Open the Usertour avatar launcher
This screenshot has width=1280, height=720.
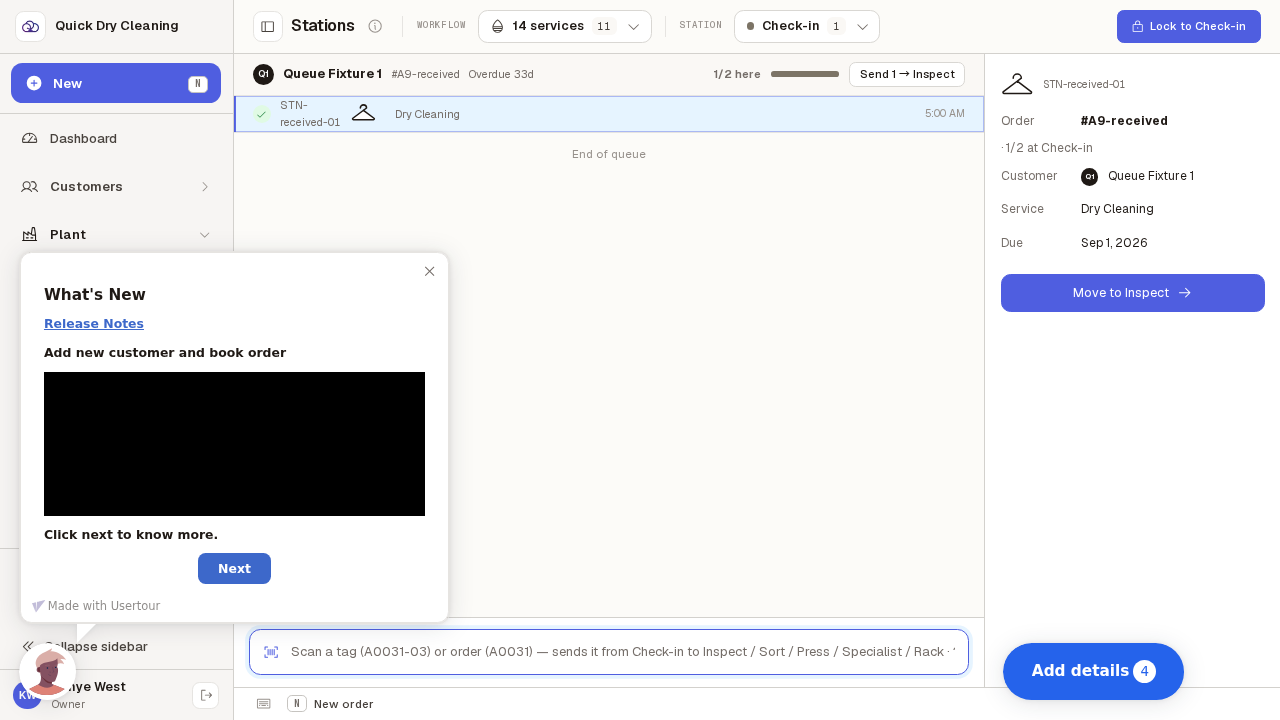pyautogui.click(x=48, y=671)
